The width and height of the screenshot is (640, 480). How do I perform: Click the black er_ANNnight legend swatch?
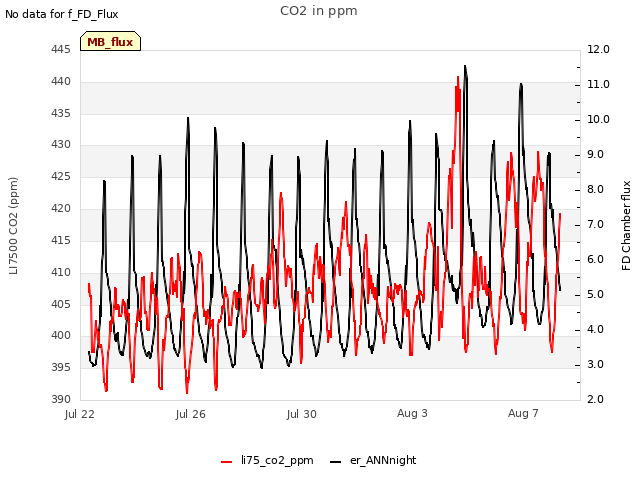click(x=335, y=462)
